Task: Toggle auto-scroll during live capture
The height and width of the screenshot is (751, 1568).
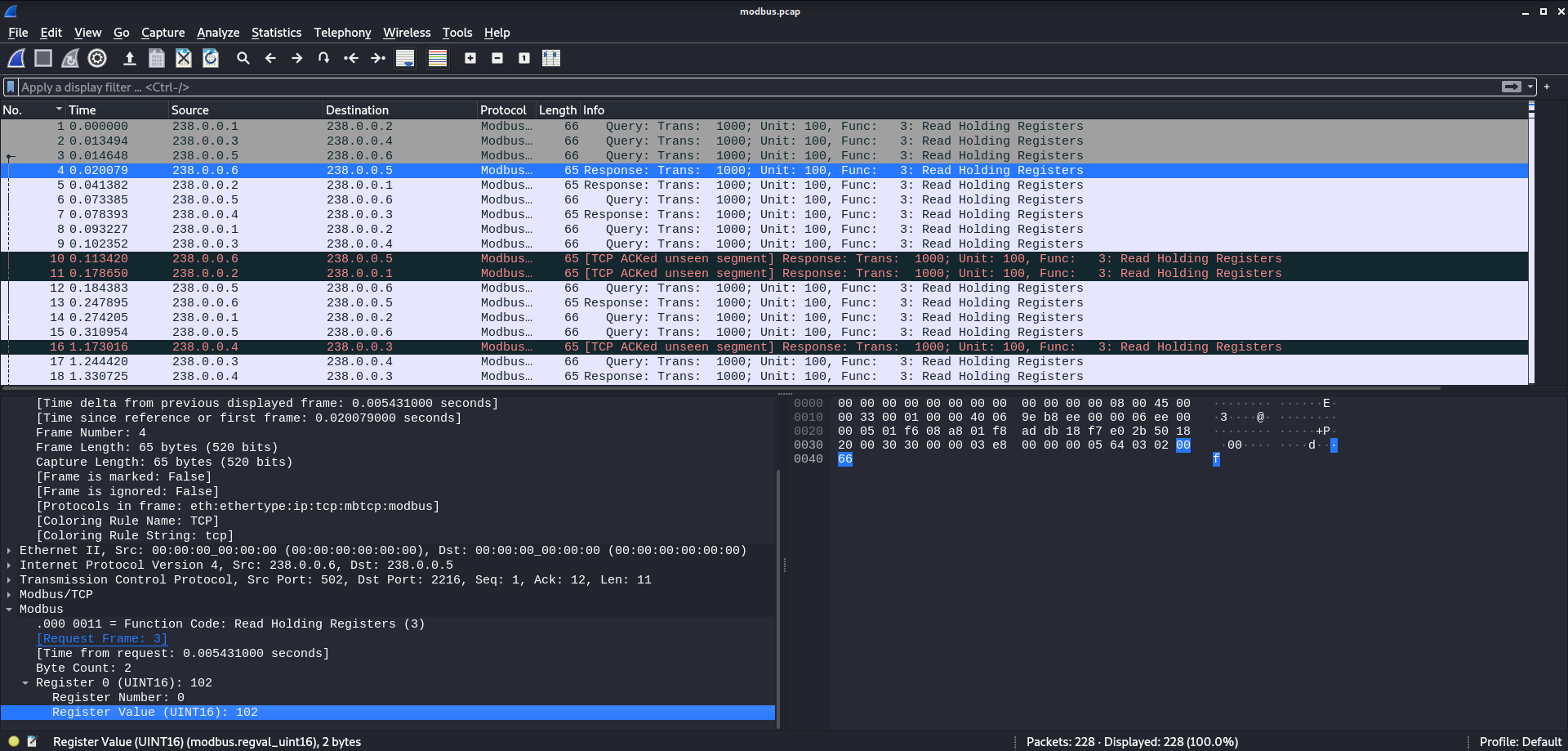Action: (405, 58)
